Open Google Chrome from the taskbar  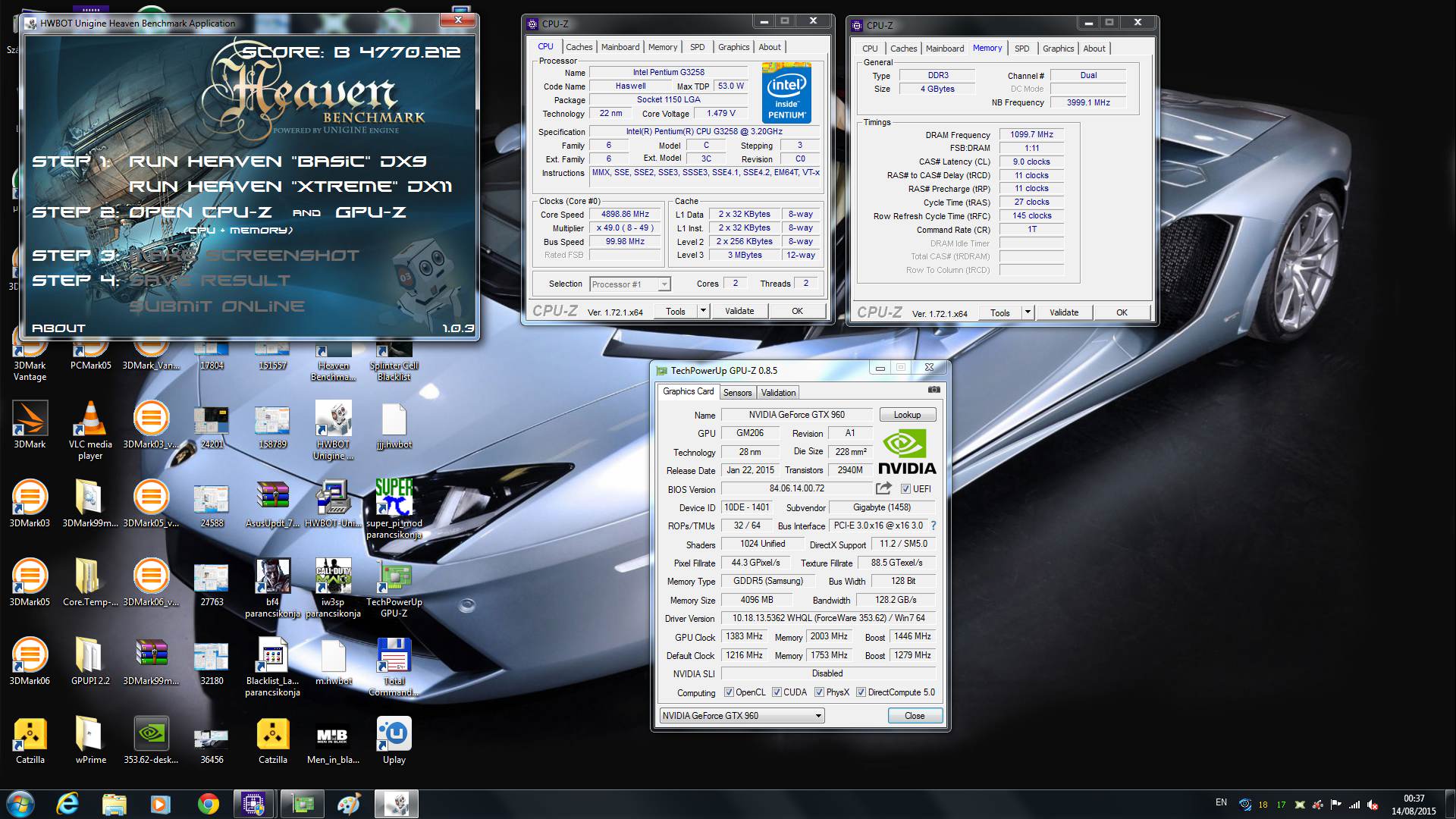point(208,804)
